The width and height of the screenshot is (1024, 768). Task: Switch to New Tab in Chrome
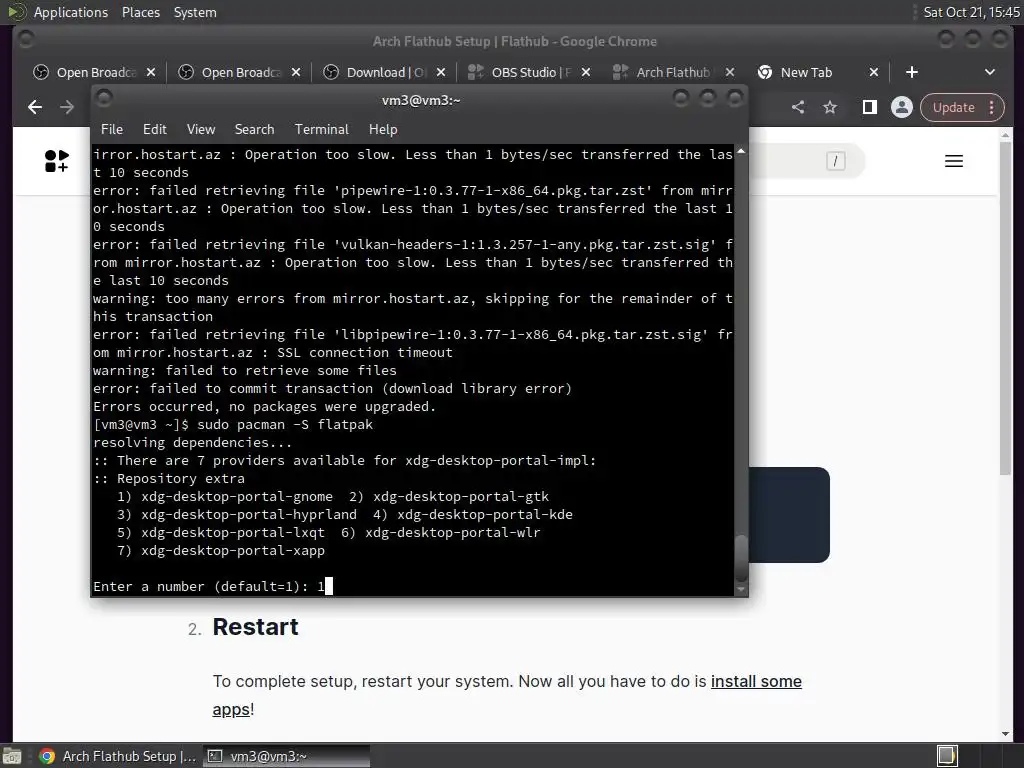point(806,72)
